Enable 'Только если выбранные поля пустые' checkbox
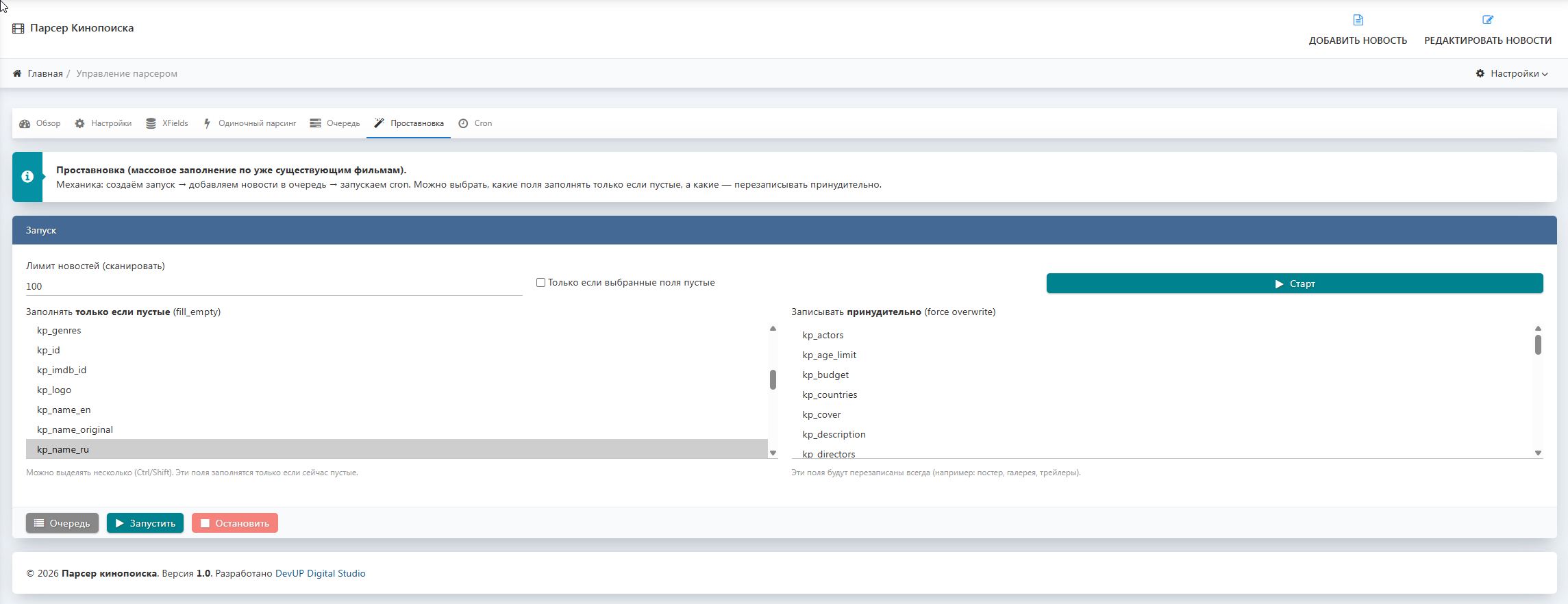 point(540,282)
